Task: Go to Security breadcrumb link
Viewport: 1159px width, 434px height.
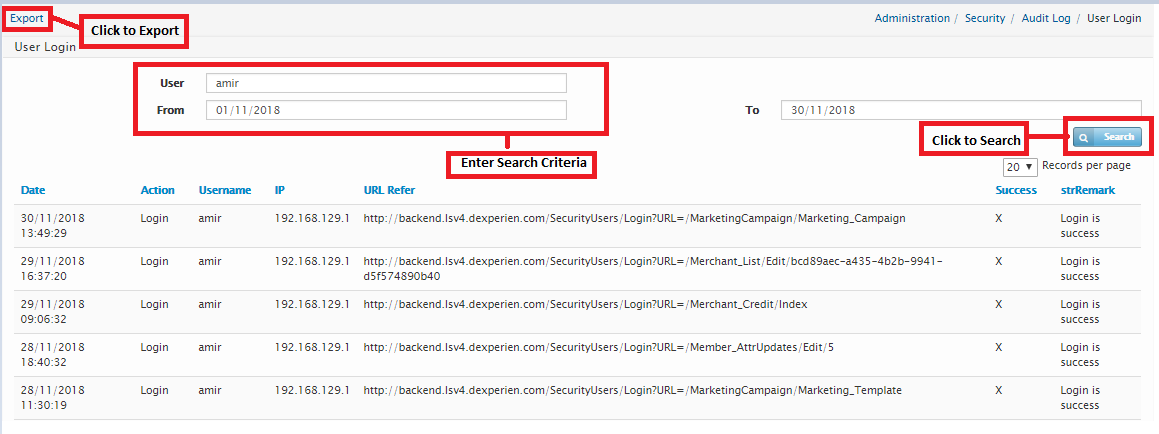Action: tap(985, 18)
